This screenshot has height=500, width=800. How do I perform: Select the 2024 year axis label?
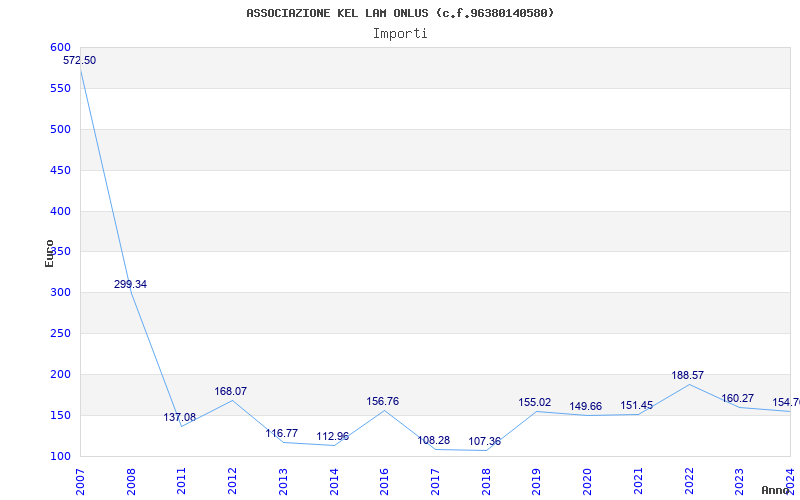pyautogui.click(x=789, y=480)
